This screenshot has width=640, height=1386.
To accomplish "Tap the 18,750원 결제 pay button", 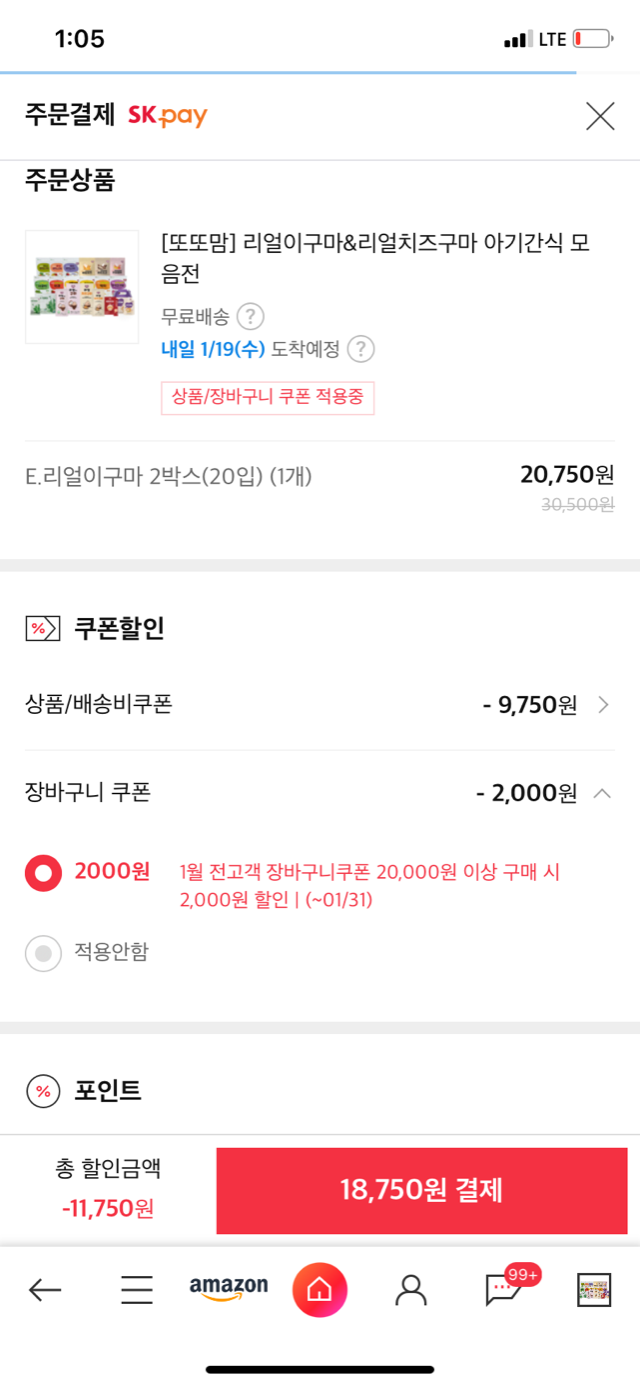I will pos(422,1190).
